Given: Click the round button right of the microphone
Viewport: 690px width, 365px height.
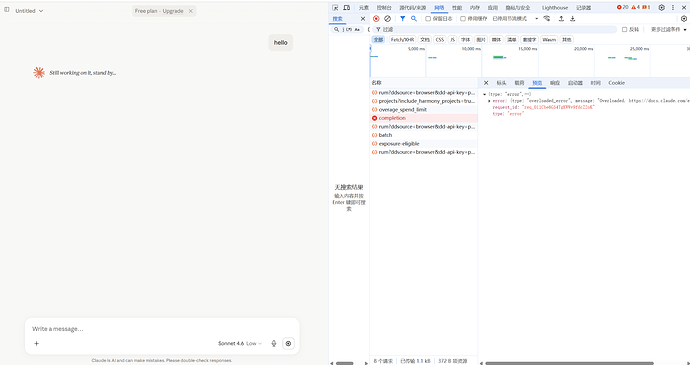Looking at the screenshot, I should [288, 343].
